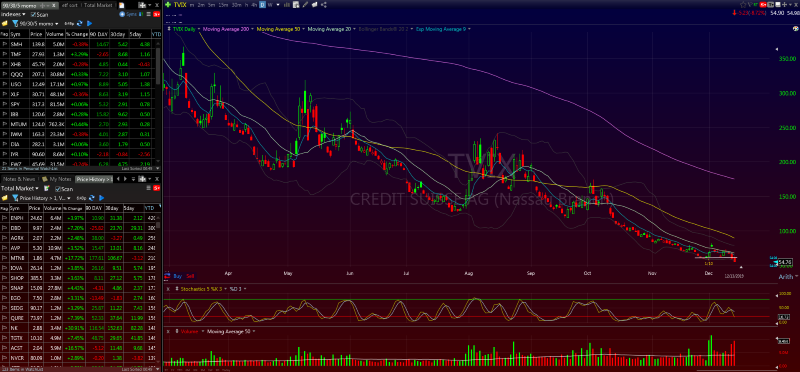The image size is (800, 372).
Task: Click the notes edit icon beside Total Market
Action: (x=46, y=188)
